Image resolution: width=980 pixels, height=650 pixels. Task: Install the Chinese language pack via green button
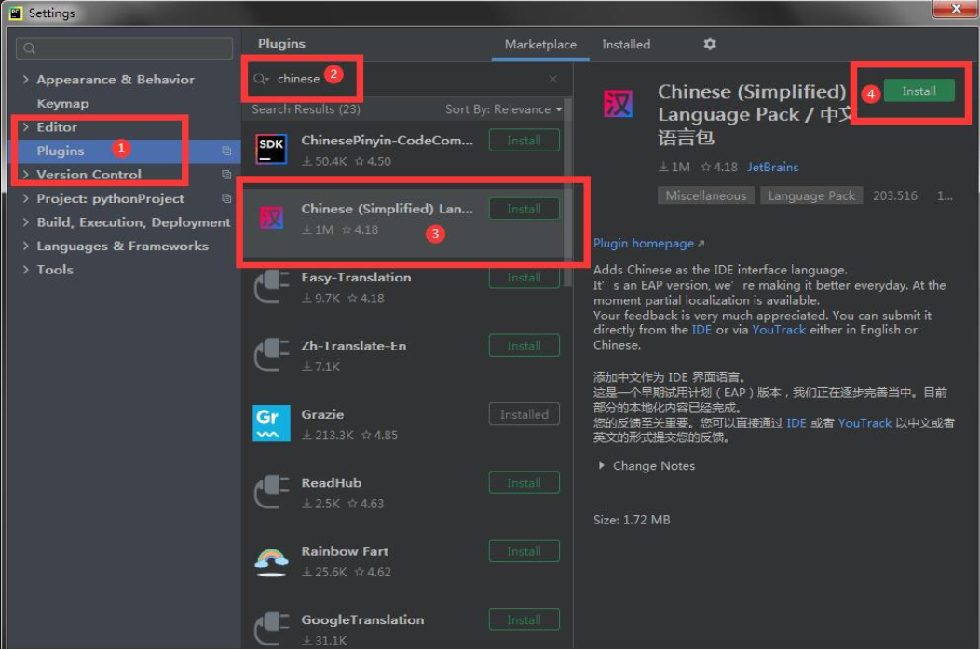919,91
